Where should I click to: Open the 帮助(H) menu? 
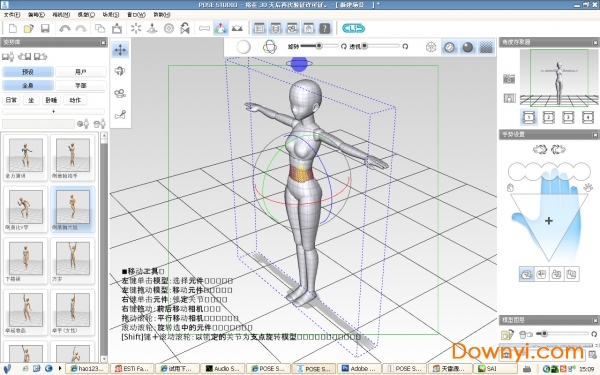tap(162, 15)
